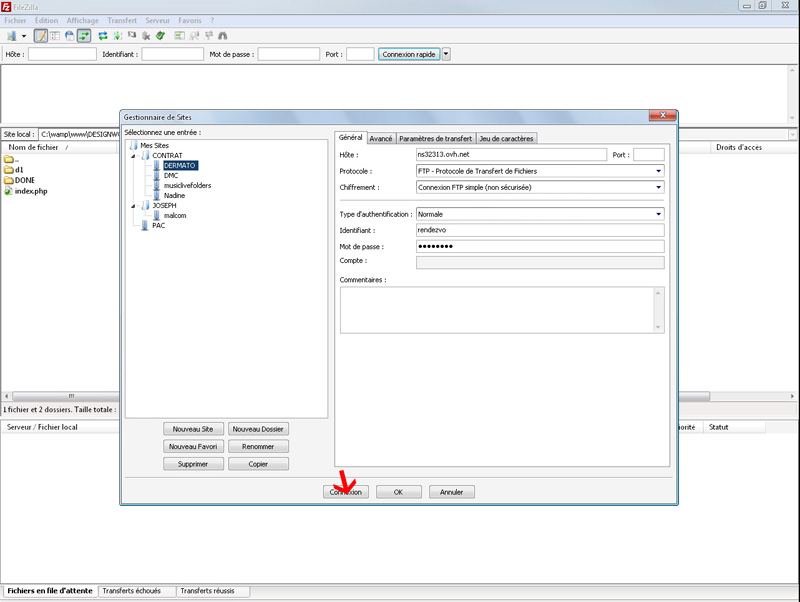Click the disconnect from server icon
The width and height of the screenshot is (800, 602).
pos(146,36)
